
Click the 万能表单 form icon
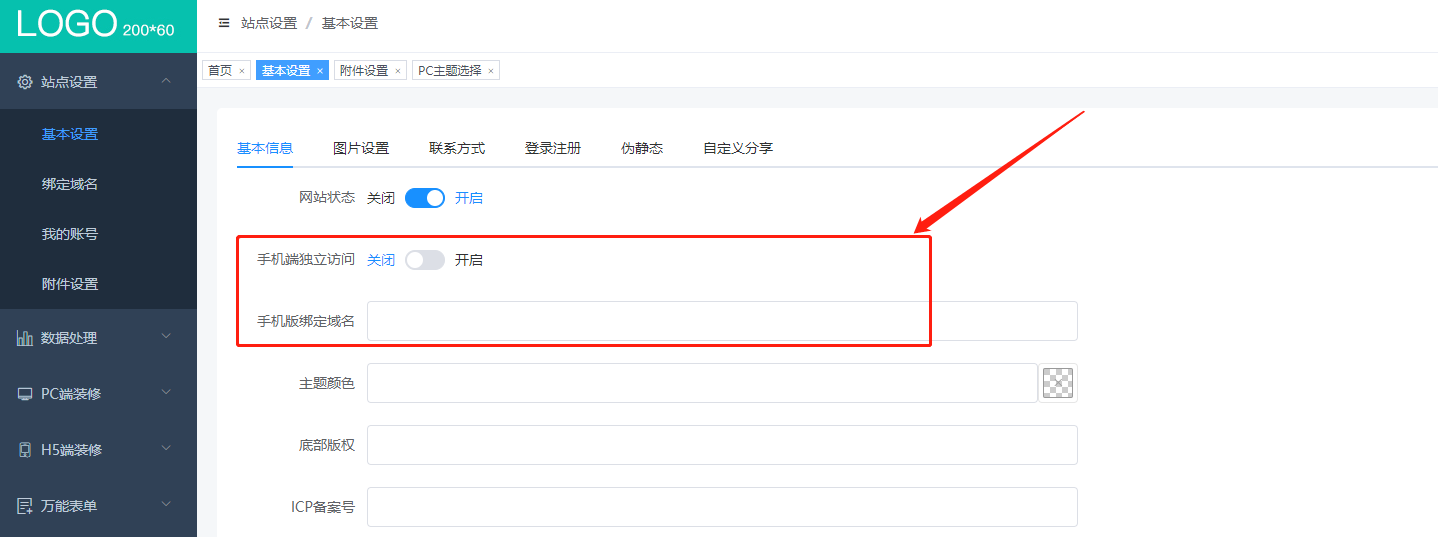coord(25,506)
